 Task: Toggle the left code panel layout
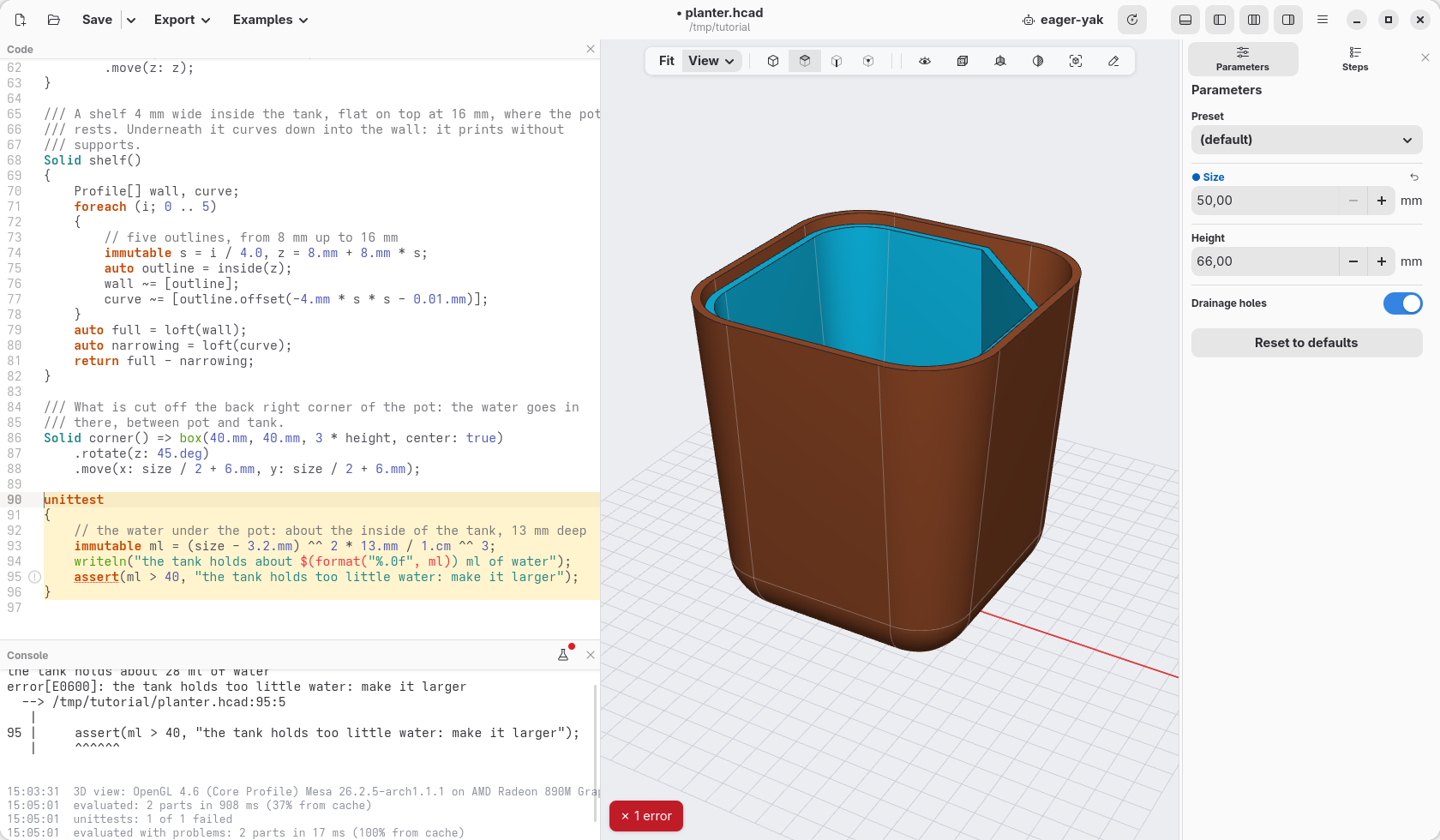pos(1220,20)
